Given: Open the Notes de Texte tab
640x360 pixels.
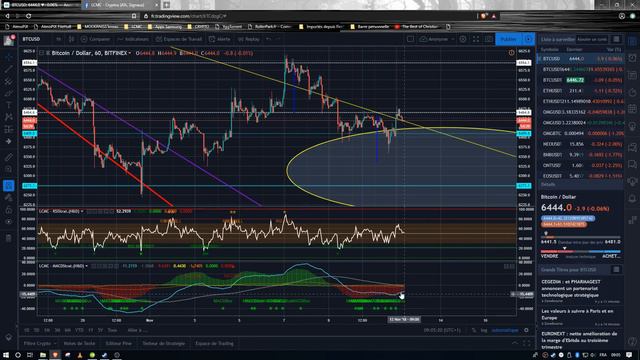Looking at the screenshot, I should pos(79,343).
